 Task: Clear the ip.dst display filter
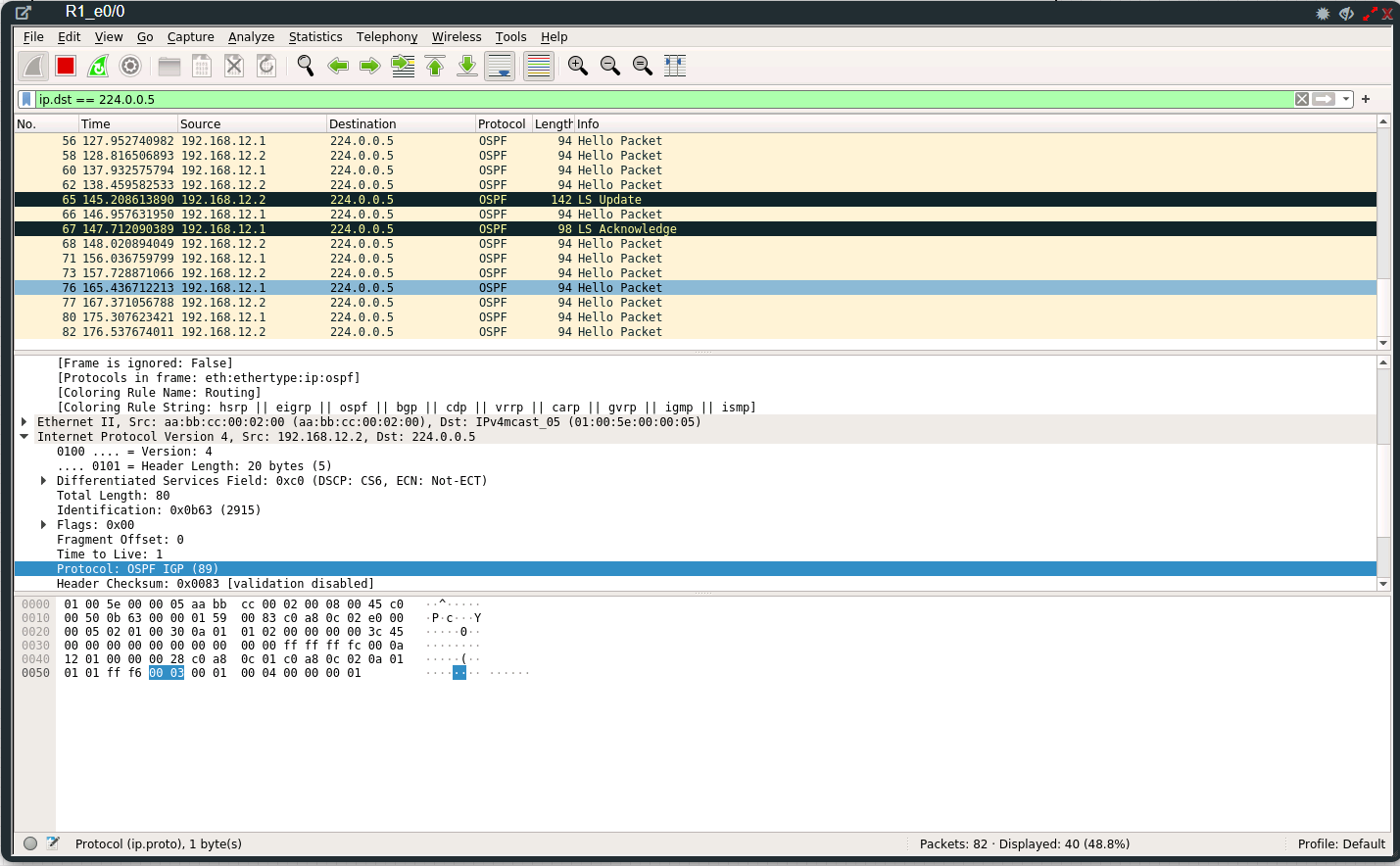(1301, 99)
